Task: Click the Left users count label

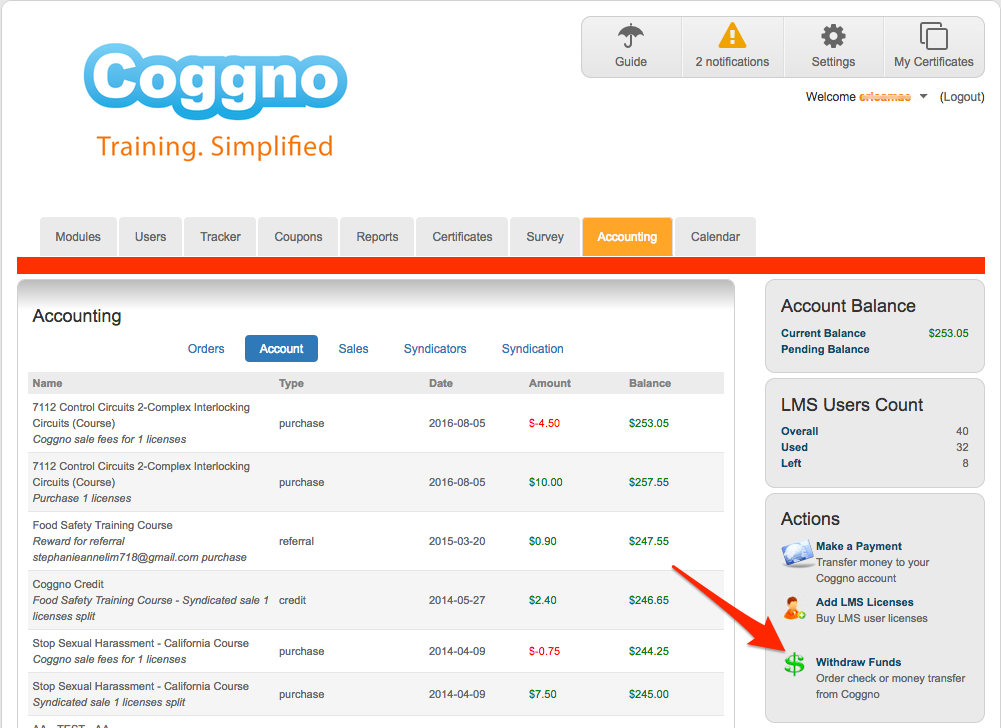Action: click(x=791, y=463)
